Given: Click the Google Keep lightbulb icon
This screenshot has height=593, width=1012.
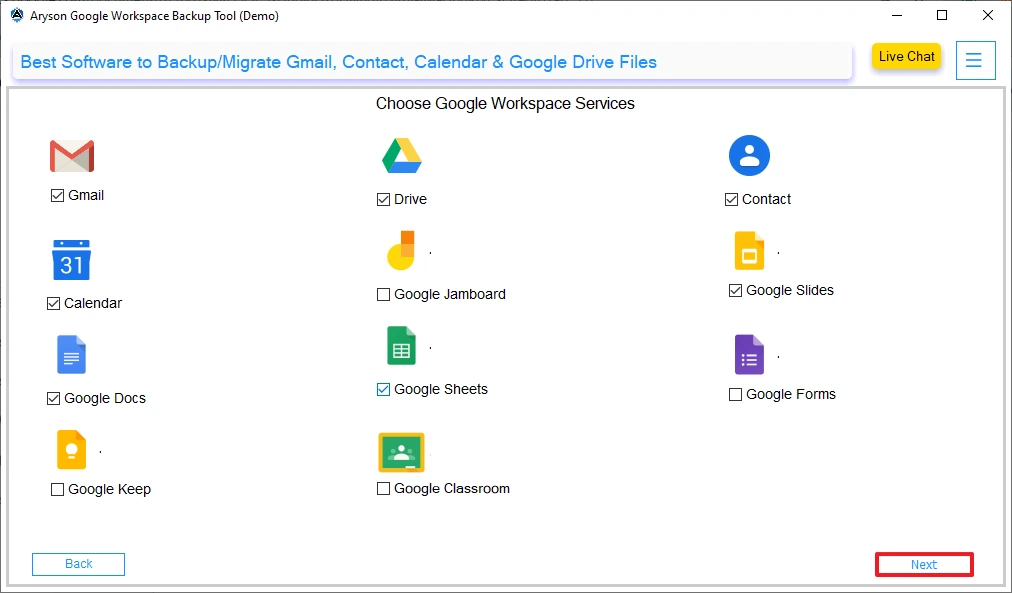Looking at the screenshot, I should [71, 449].
